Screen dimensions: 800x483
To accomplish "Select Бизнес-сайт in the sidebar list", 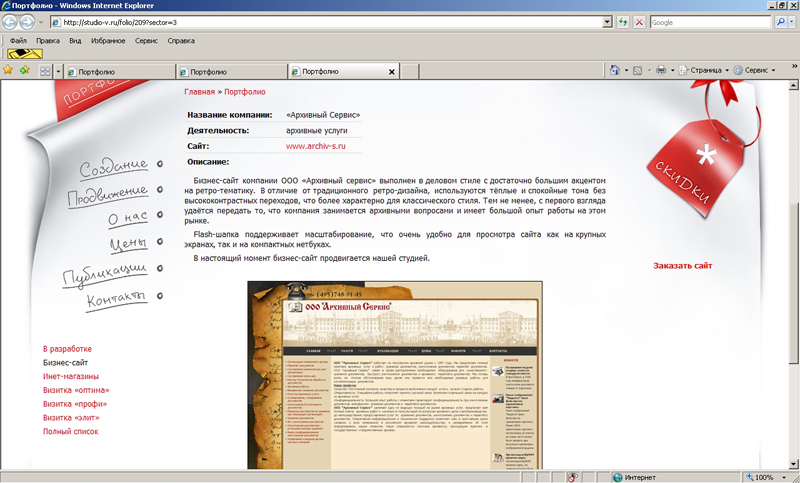I will (65, 363).
